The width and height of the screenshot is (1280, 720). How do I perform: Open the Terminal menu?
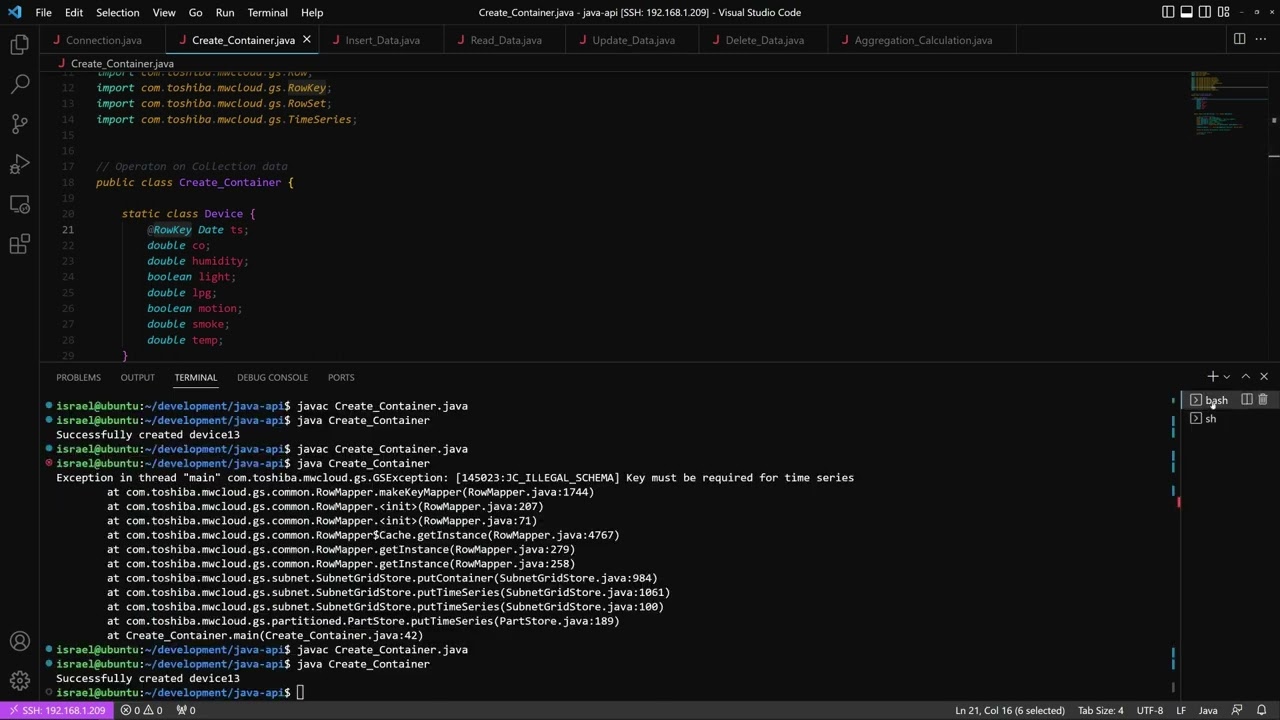pos(267,12)
